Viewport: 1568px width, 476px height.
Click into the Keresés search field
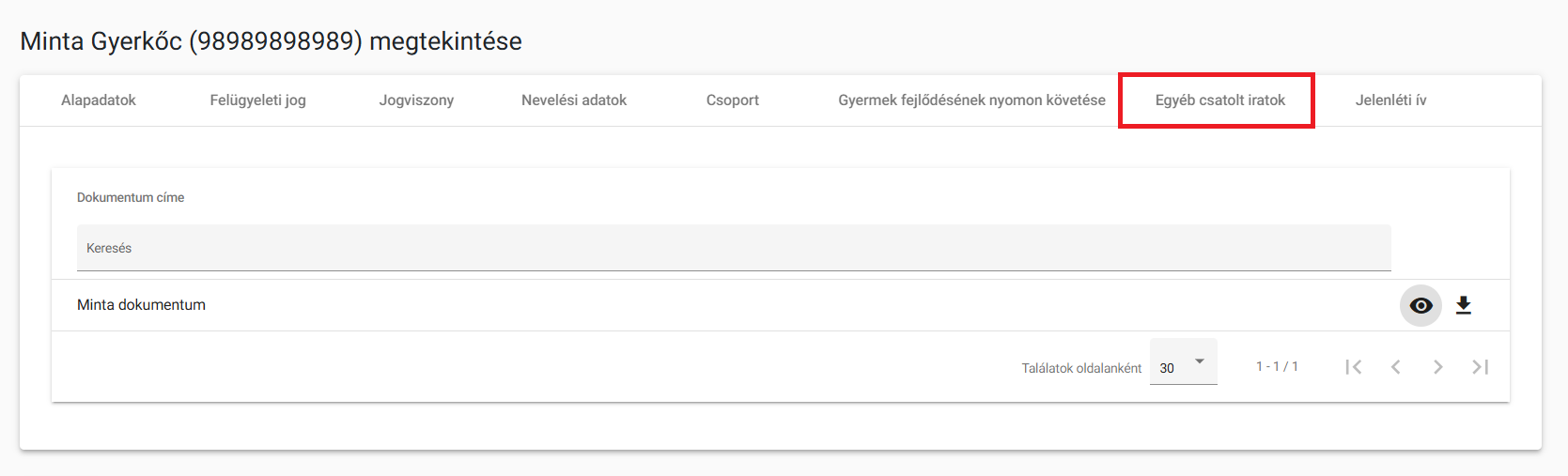734,248
